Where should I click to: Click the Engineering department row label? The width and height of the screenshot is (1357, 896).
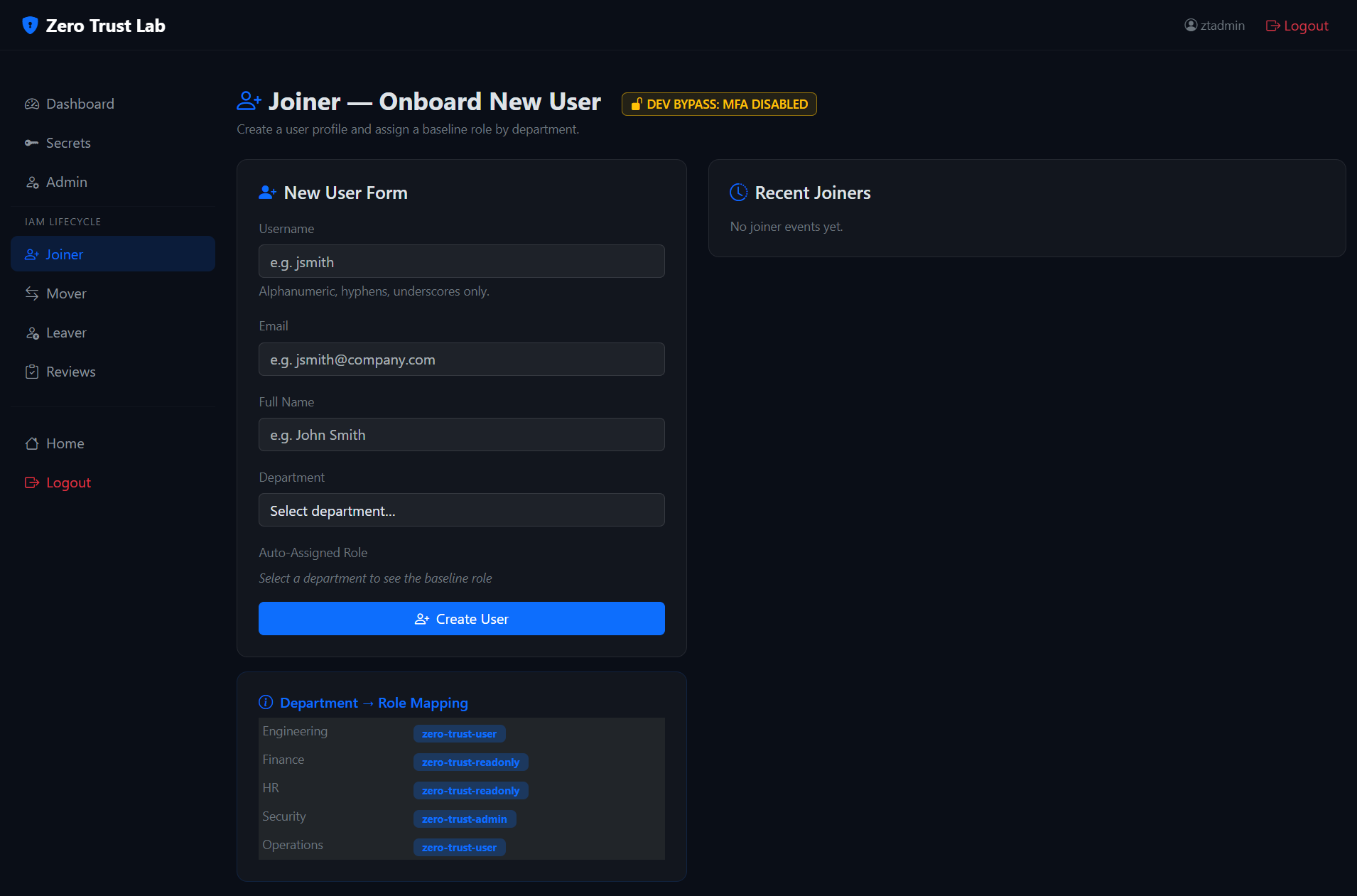pos(295,731)
